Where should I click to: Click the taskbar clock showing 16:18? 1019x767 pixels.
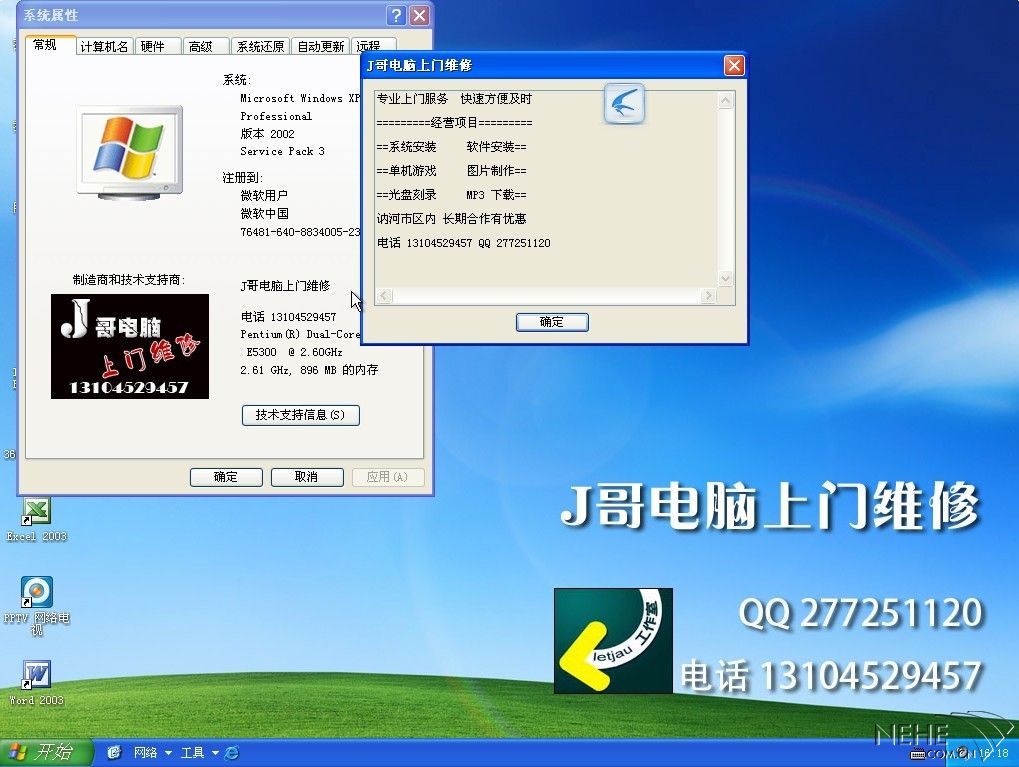click(994, 754)
